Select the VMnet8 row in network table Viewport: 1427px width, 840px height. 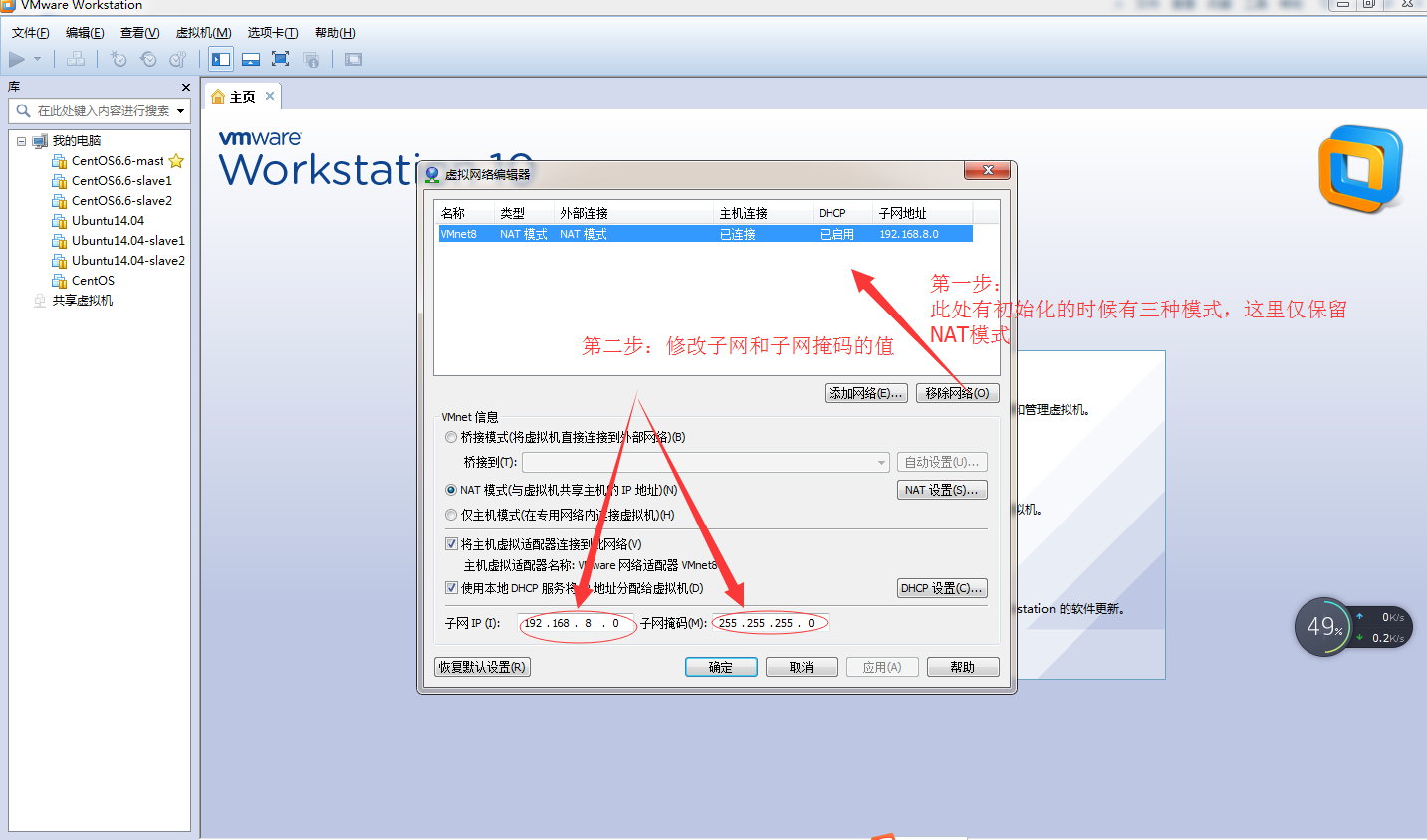[705, 234]
